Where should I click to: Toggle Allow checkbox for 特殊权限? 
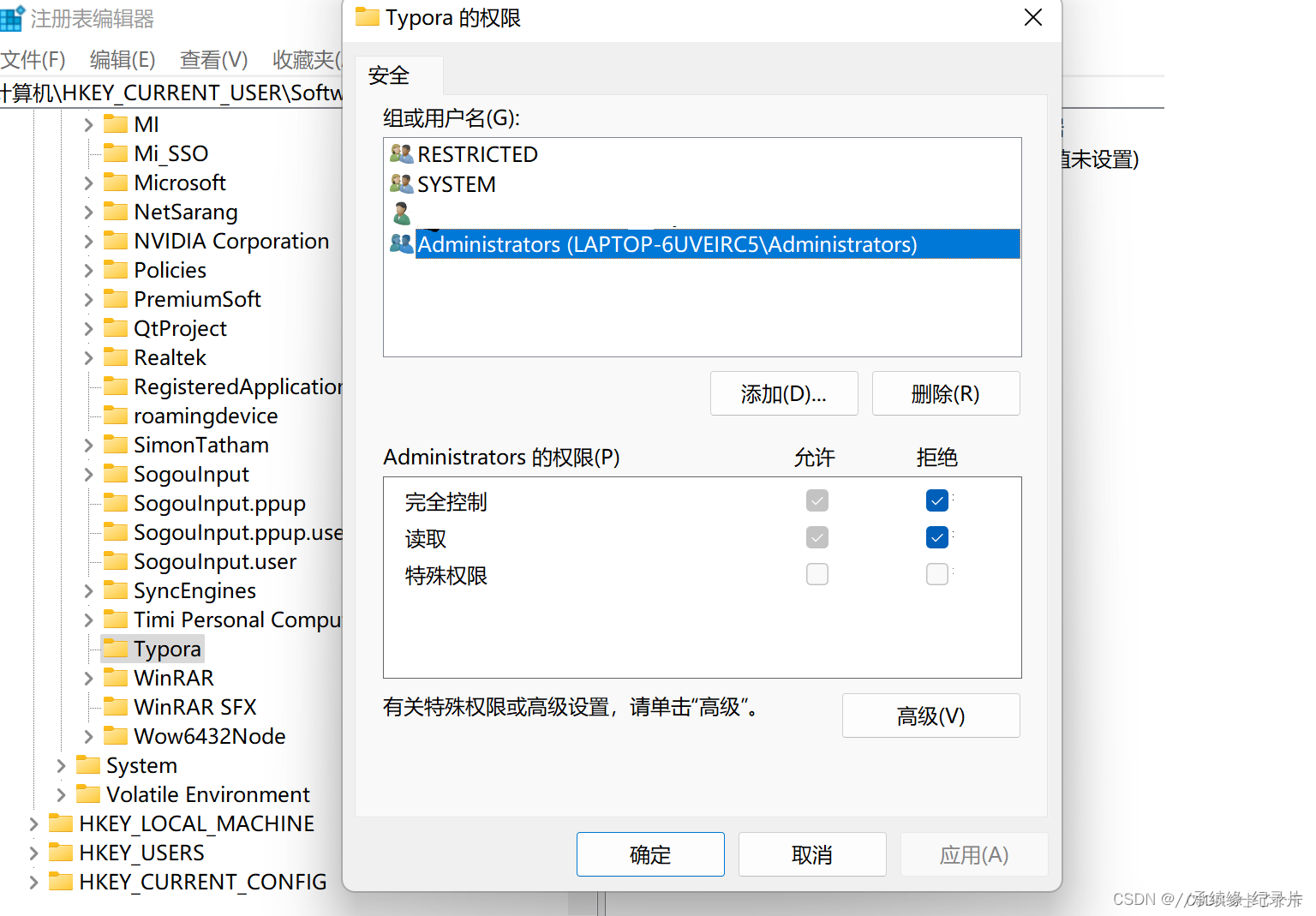pos(817,574)
